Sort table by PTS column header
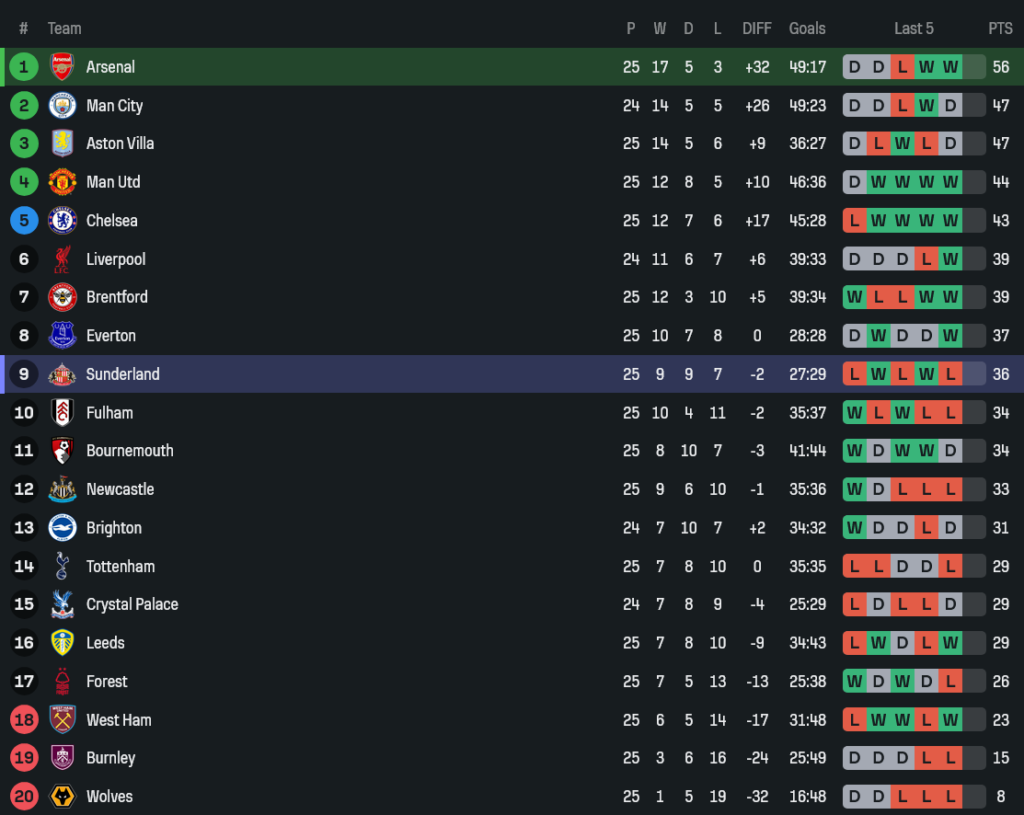Image resolution: width=1024 pixels, height=815 pixels. (x=1000, y=28)
